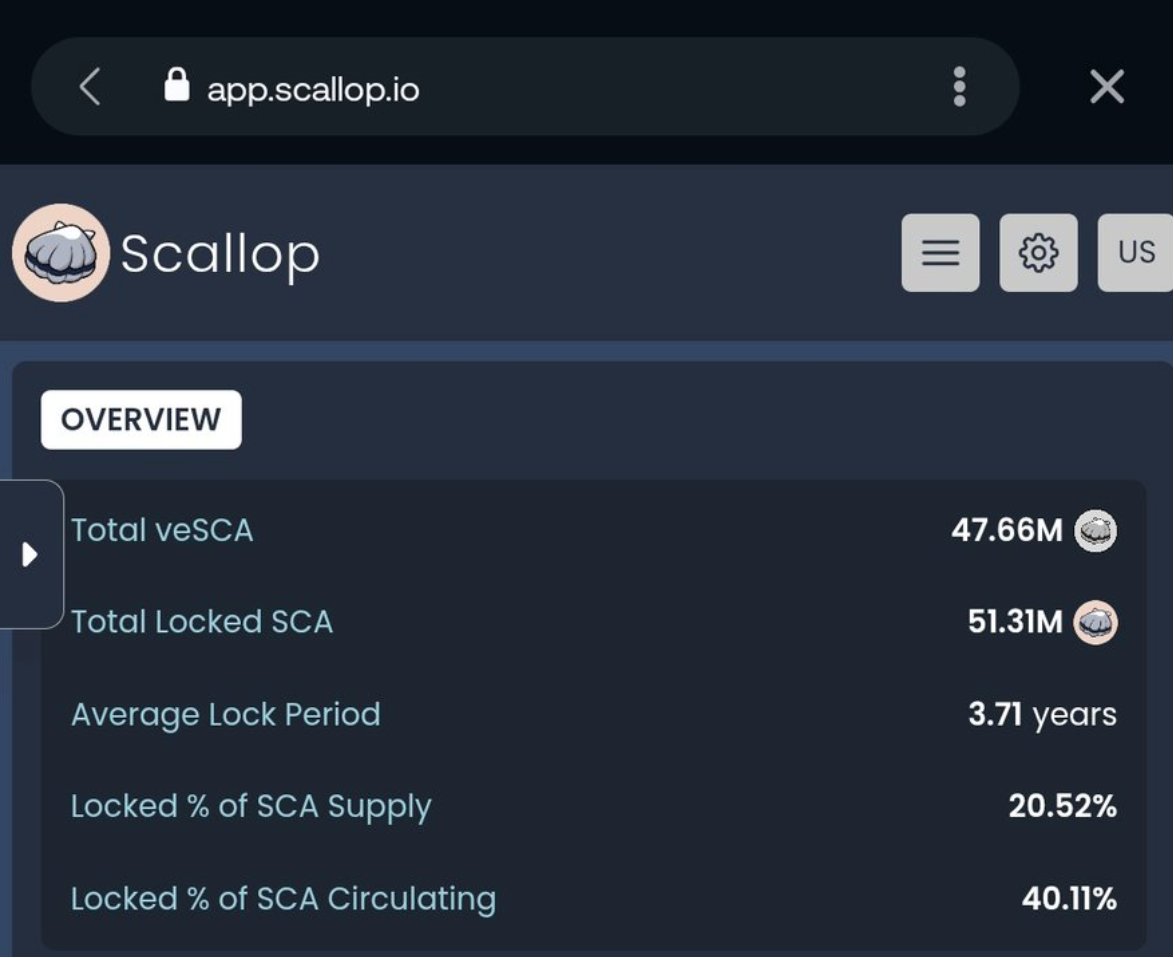Screen dimensions: 1174x958
Task: Click the Average Lock Period label
Action: tap(226, 714)
